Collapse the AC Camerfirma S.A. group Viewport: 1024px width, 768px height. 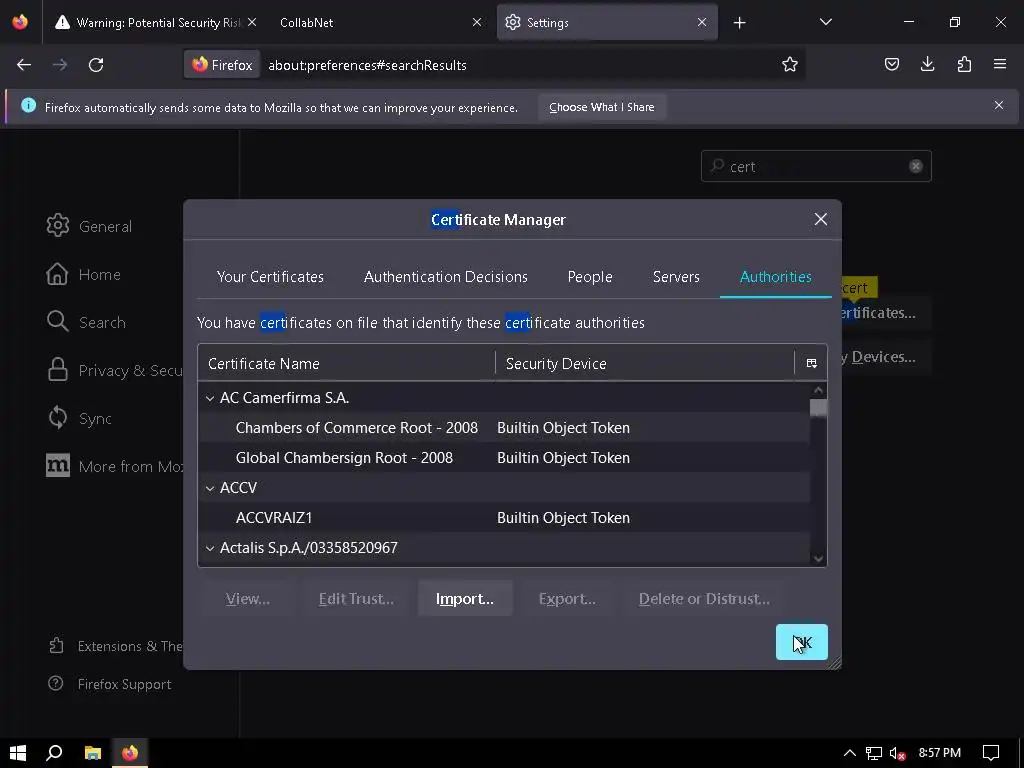click(210, 398)
